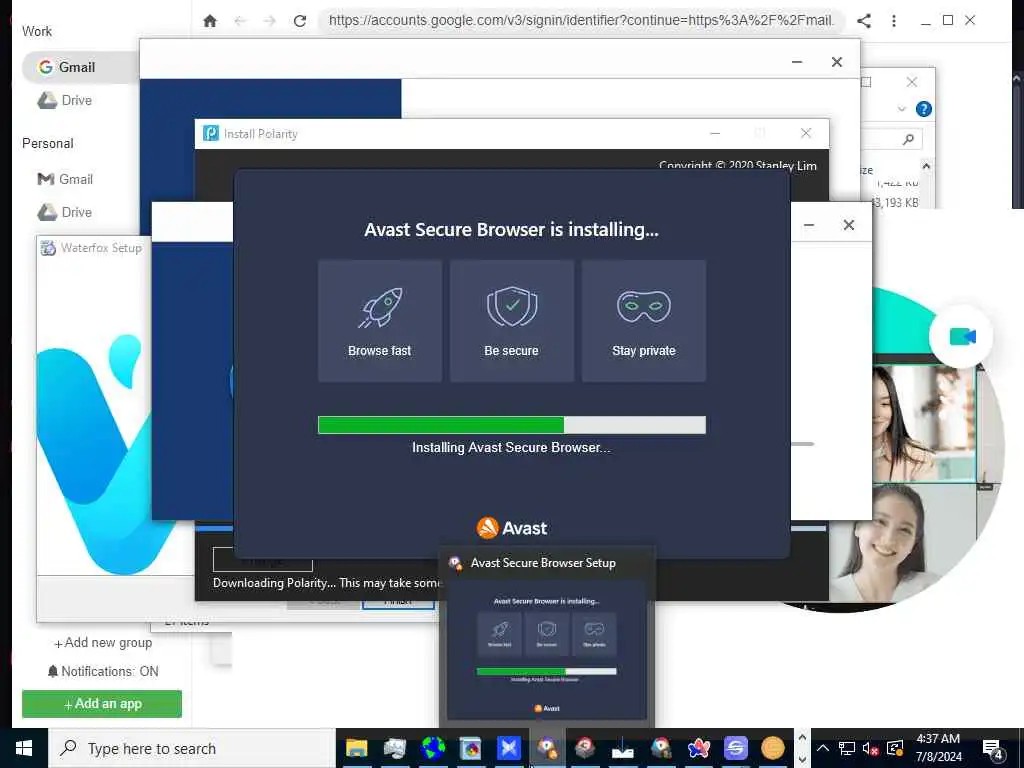1024x768 pixels.
Task: Click the video camera icon on right
Action: point(962,337)
